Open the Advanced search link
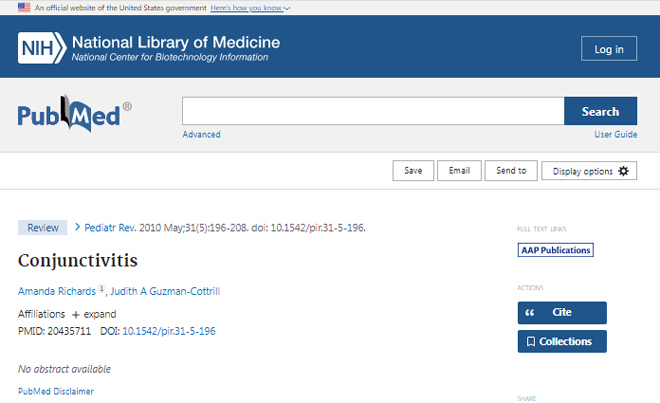 click(x=201, y=134)
